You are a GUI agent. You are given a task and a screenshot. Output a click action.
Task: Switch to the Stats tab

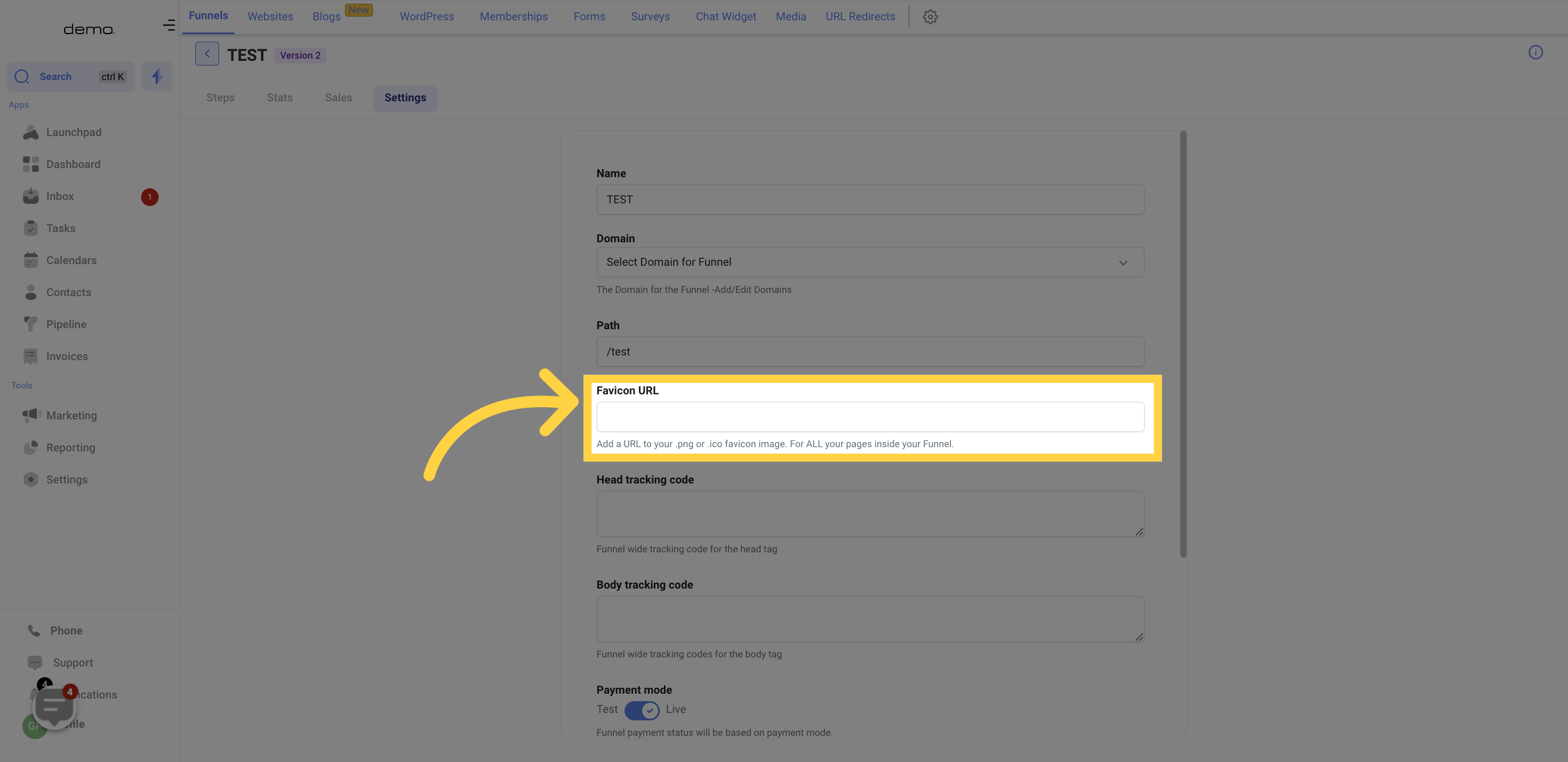click(x=279, y=98)
